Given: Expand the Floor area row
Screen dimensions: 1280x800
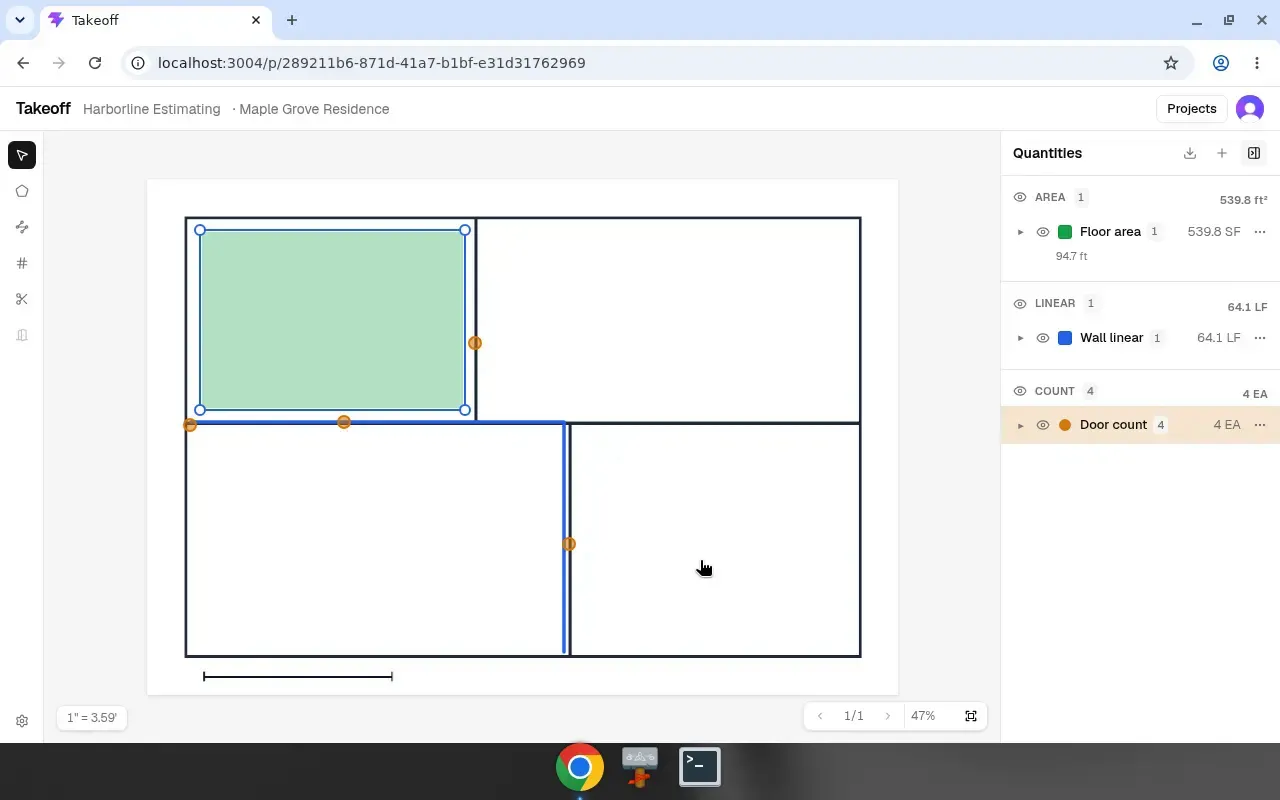Looking at the screenshot, I should pos(1021,232).
